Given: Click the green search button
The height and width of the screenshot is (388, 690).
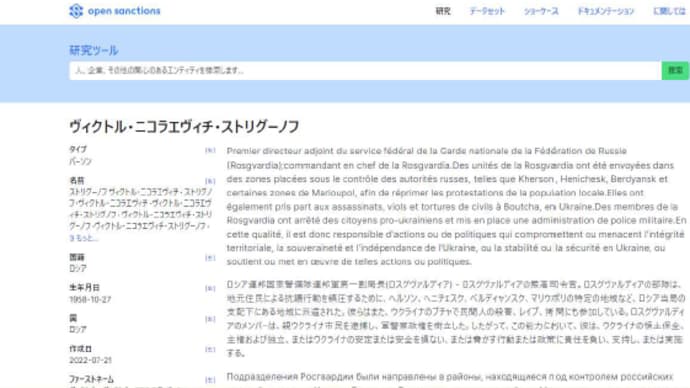Looking at the screenshot, I should (x=675, y=70).
